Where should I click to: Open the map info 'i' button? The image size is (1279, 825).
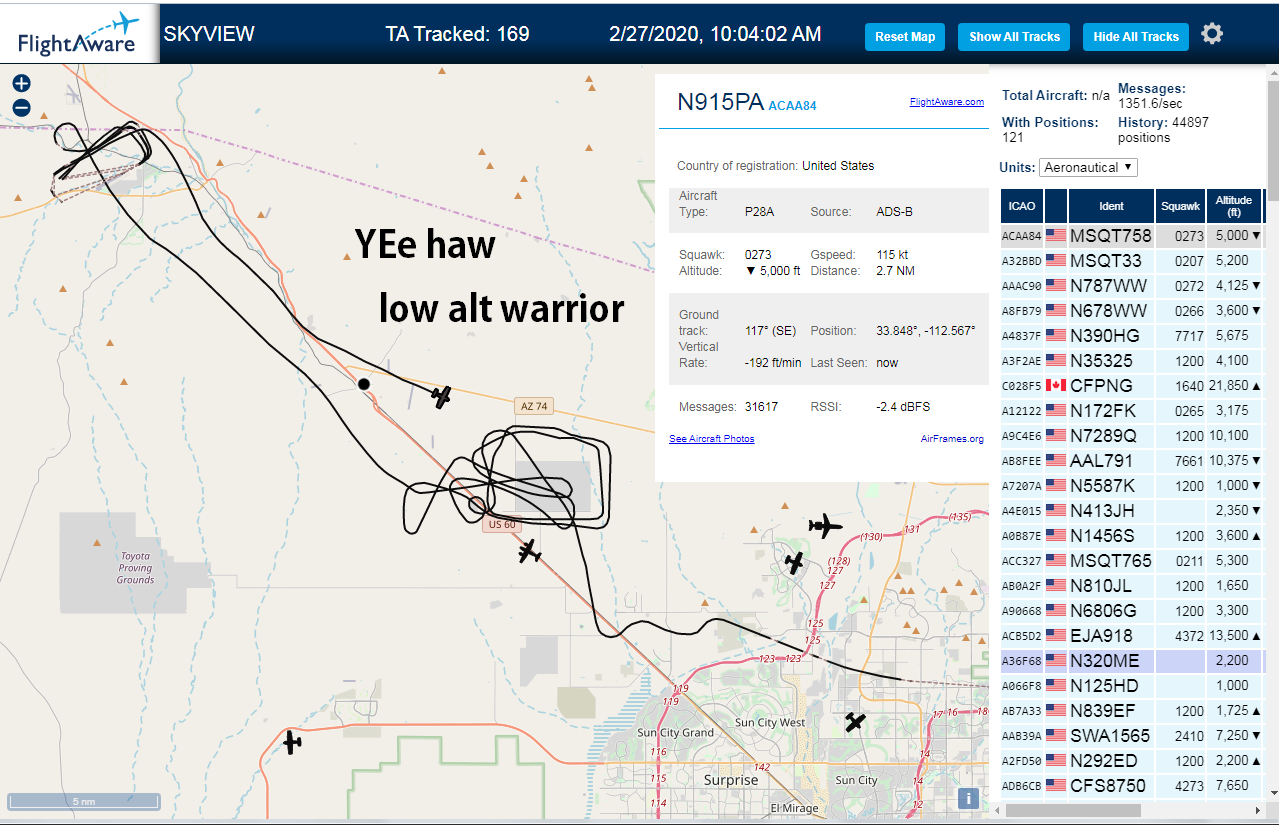click(x=967, y=798)
